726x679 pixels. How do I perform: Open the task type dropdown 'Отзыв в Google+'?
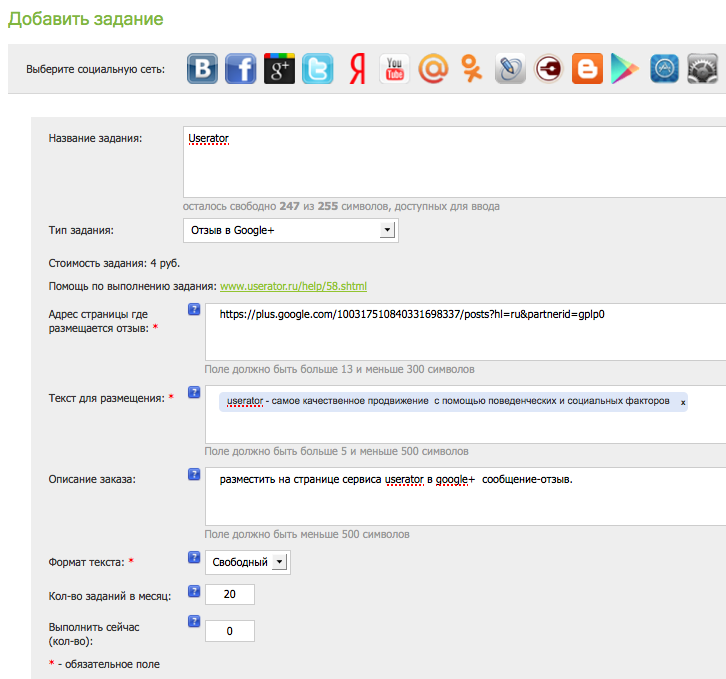coord(291,230)
